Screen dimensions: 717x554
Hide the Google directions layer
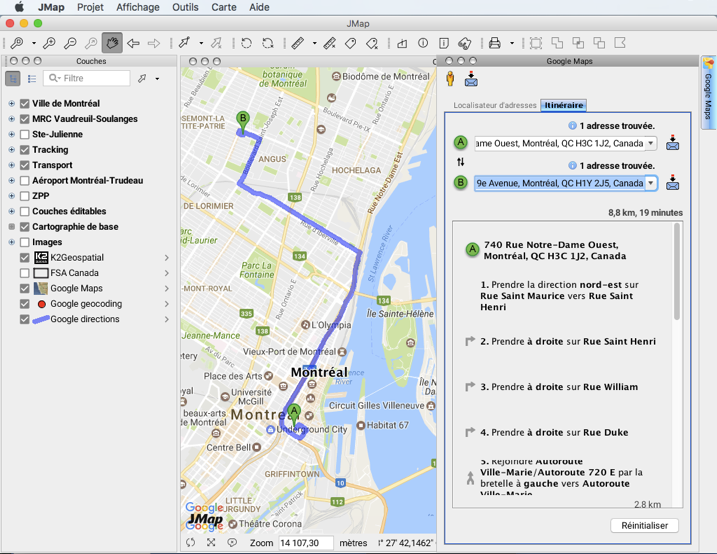tap(25, 319)
